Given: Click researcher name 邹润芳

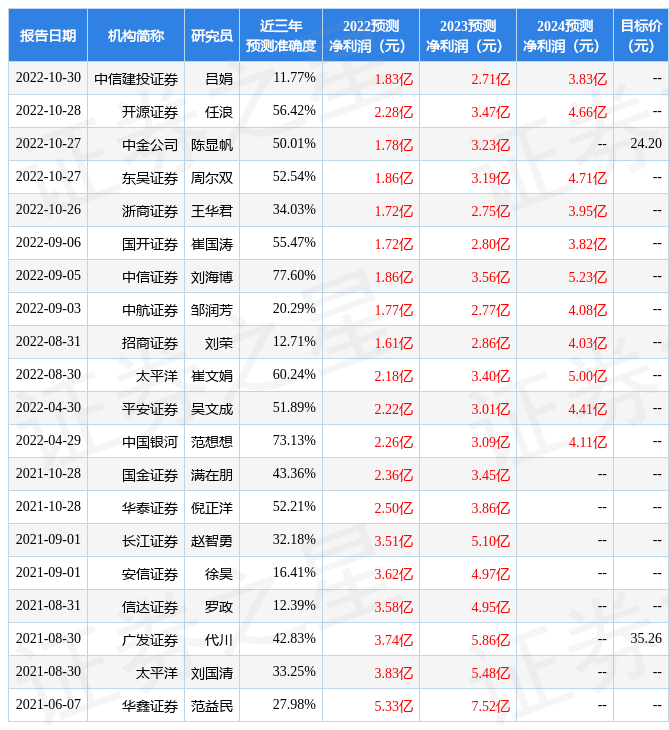Looking at the screenshot, I should (x=212, y=310).
